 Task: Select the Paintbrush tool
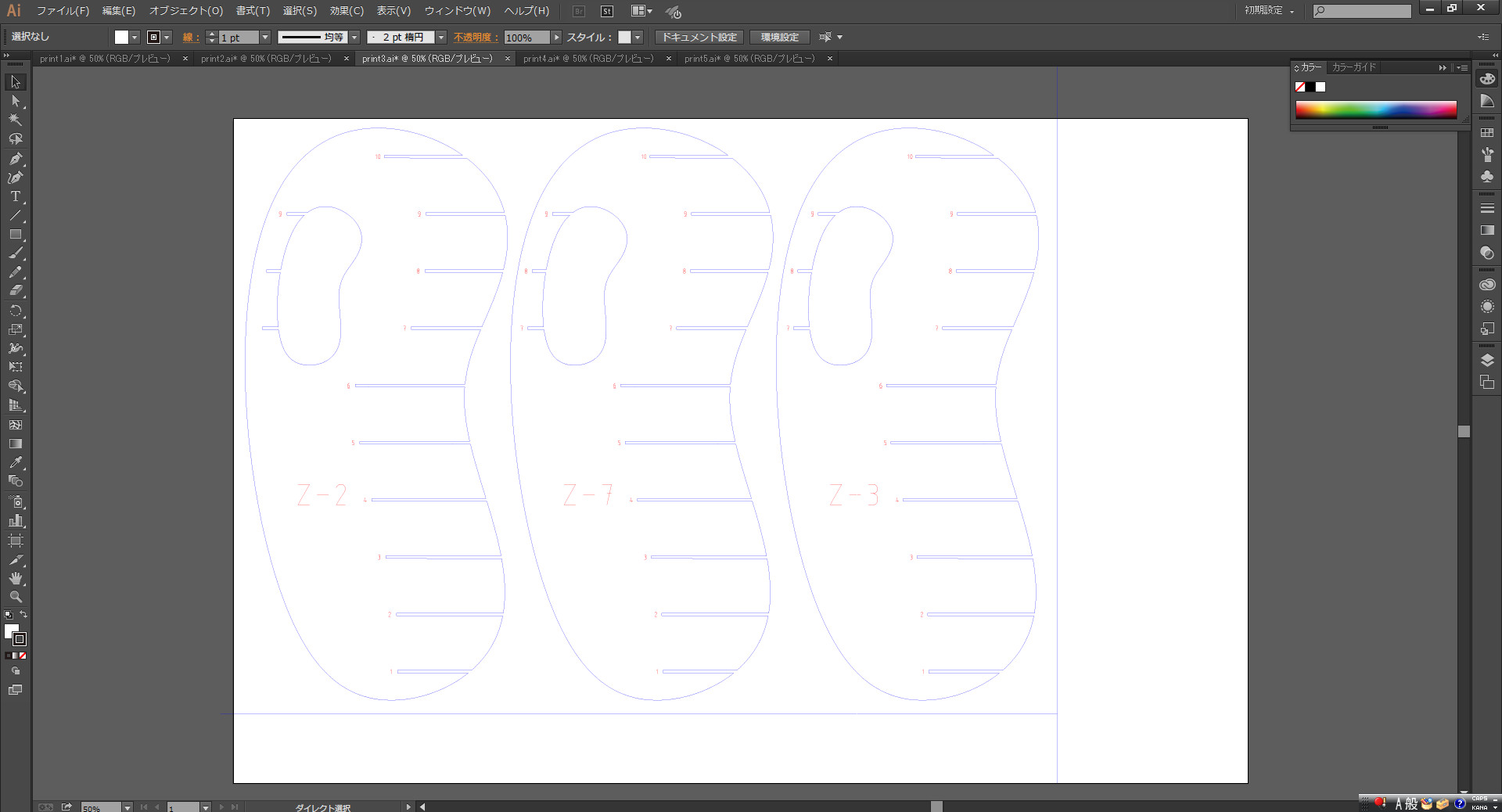point(16,253)
